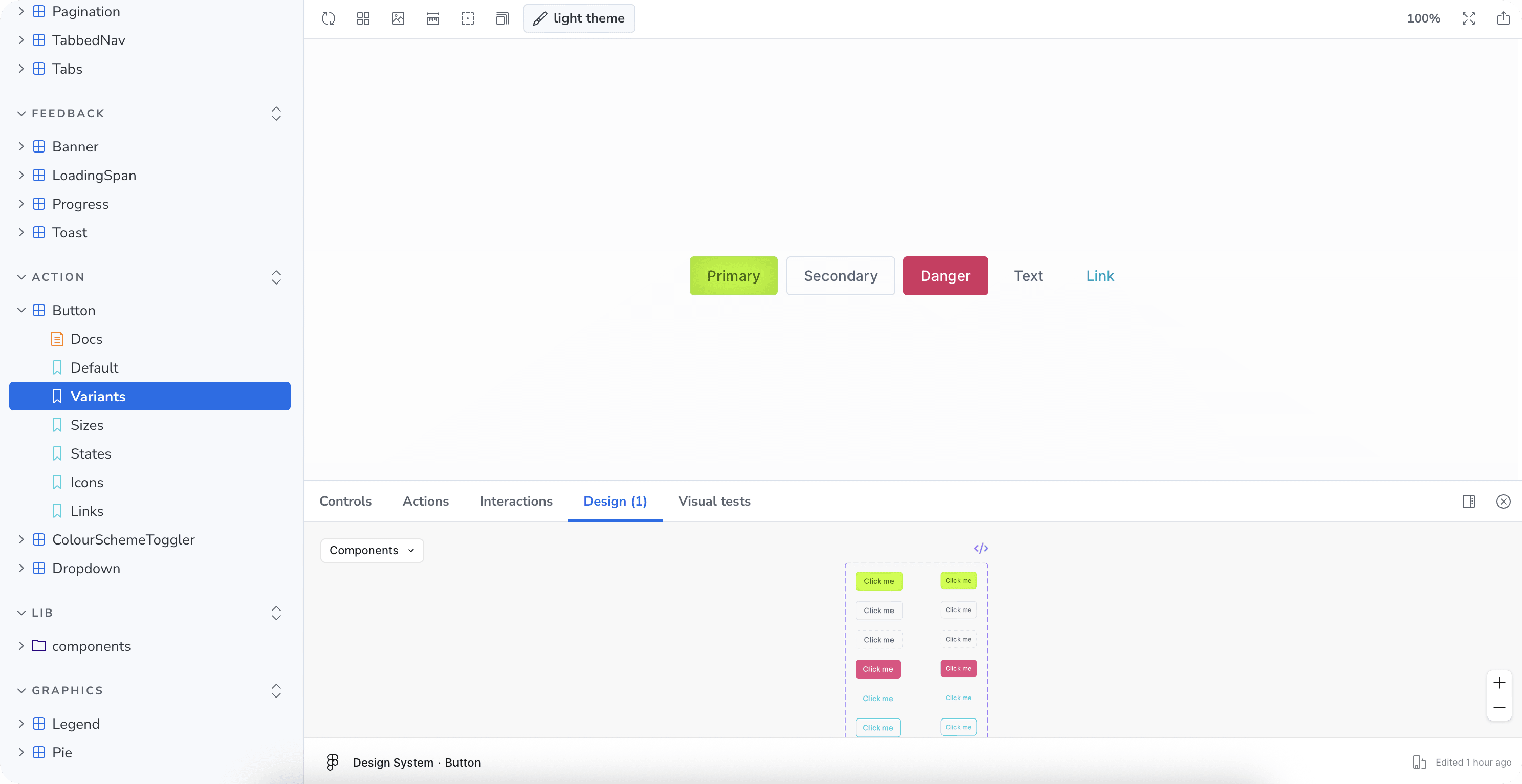Image resolution: width=1522 pixels, height=784 pixels.
Task: Click the 100% zoom indicator
Action: pos(1423,18)
